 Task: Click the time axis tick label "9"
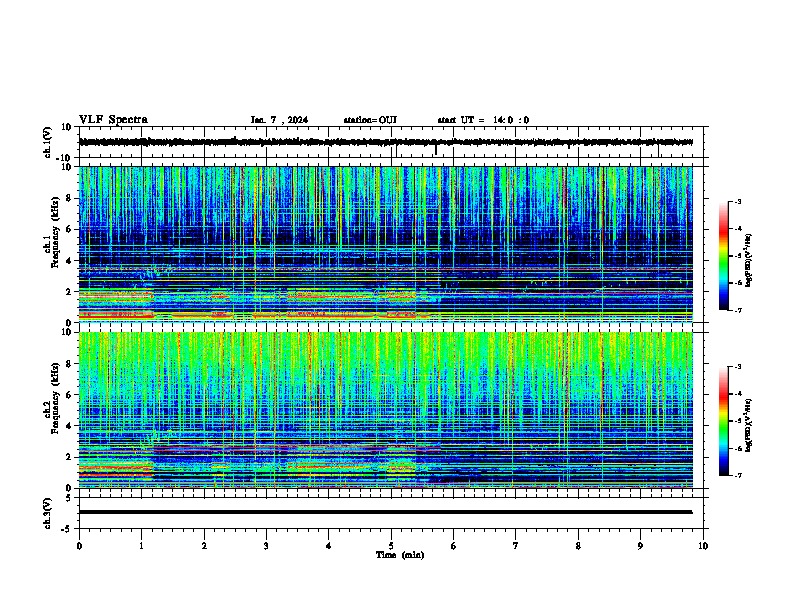[x=640, y=546]
